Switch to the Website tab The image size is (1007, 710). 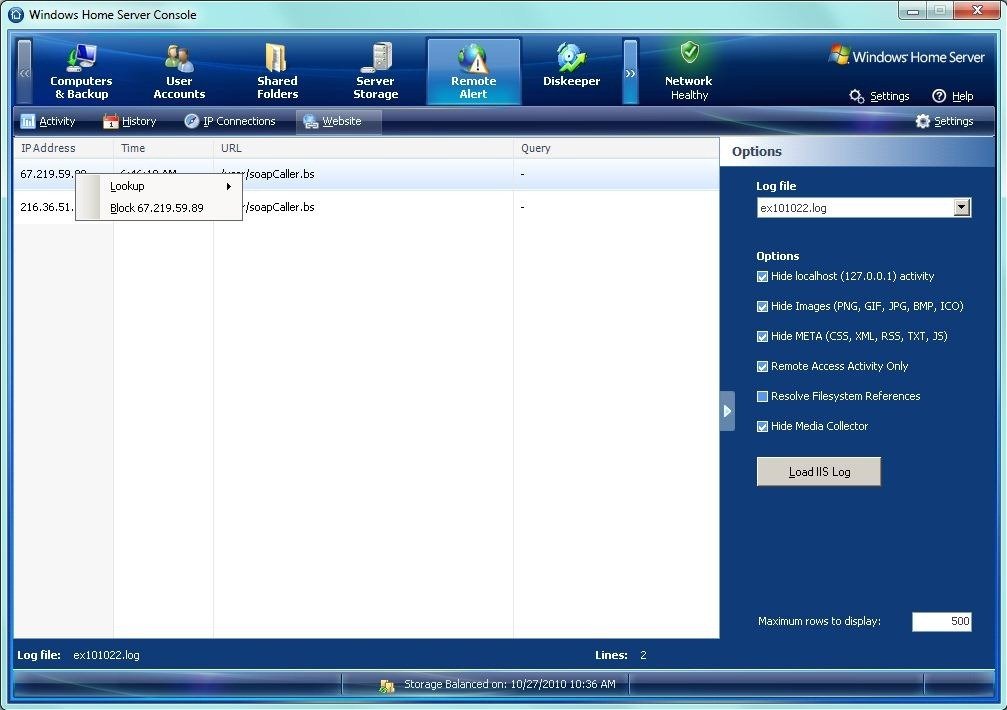(338, 122)
